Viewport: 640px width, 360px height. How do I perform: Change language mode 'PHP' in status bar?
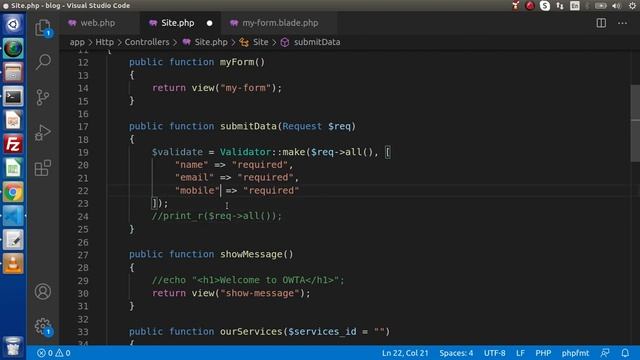click(x=543, y=353)
